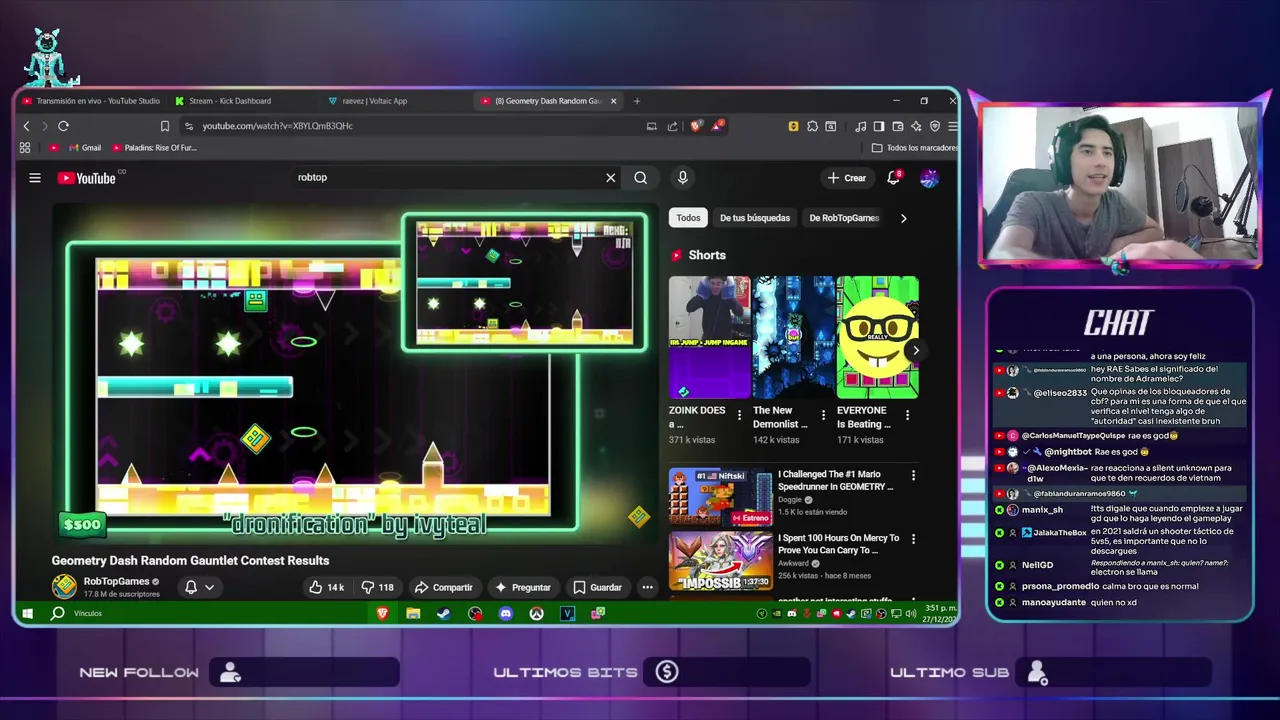Open a new browser tab

click(x=636, y=101)
